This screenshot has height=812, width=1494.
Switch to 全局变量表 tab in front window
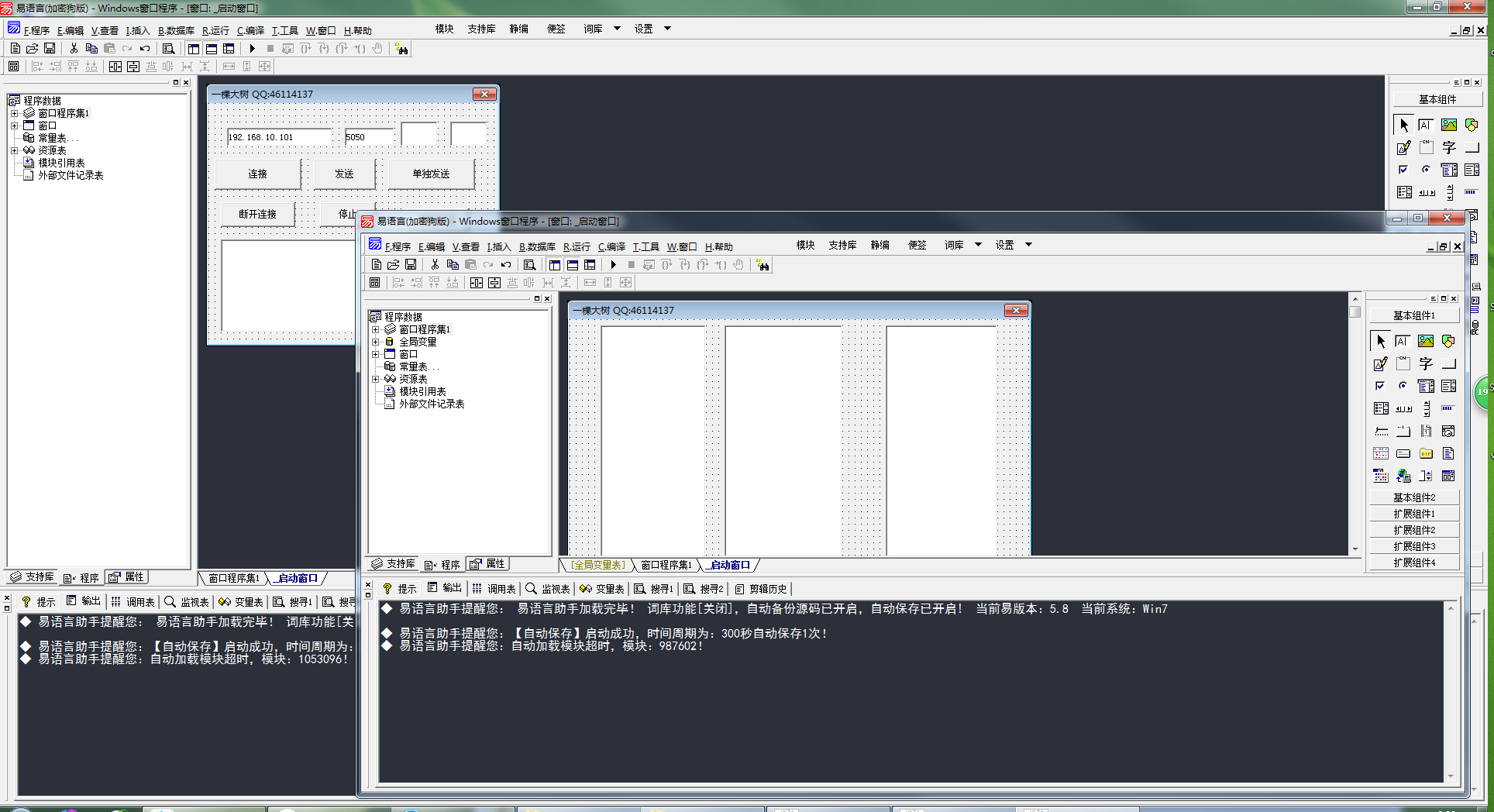tap(597, 565)
